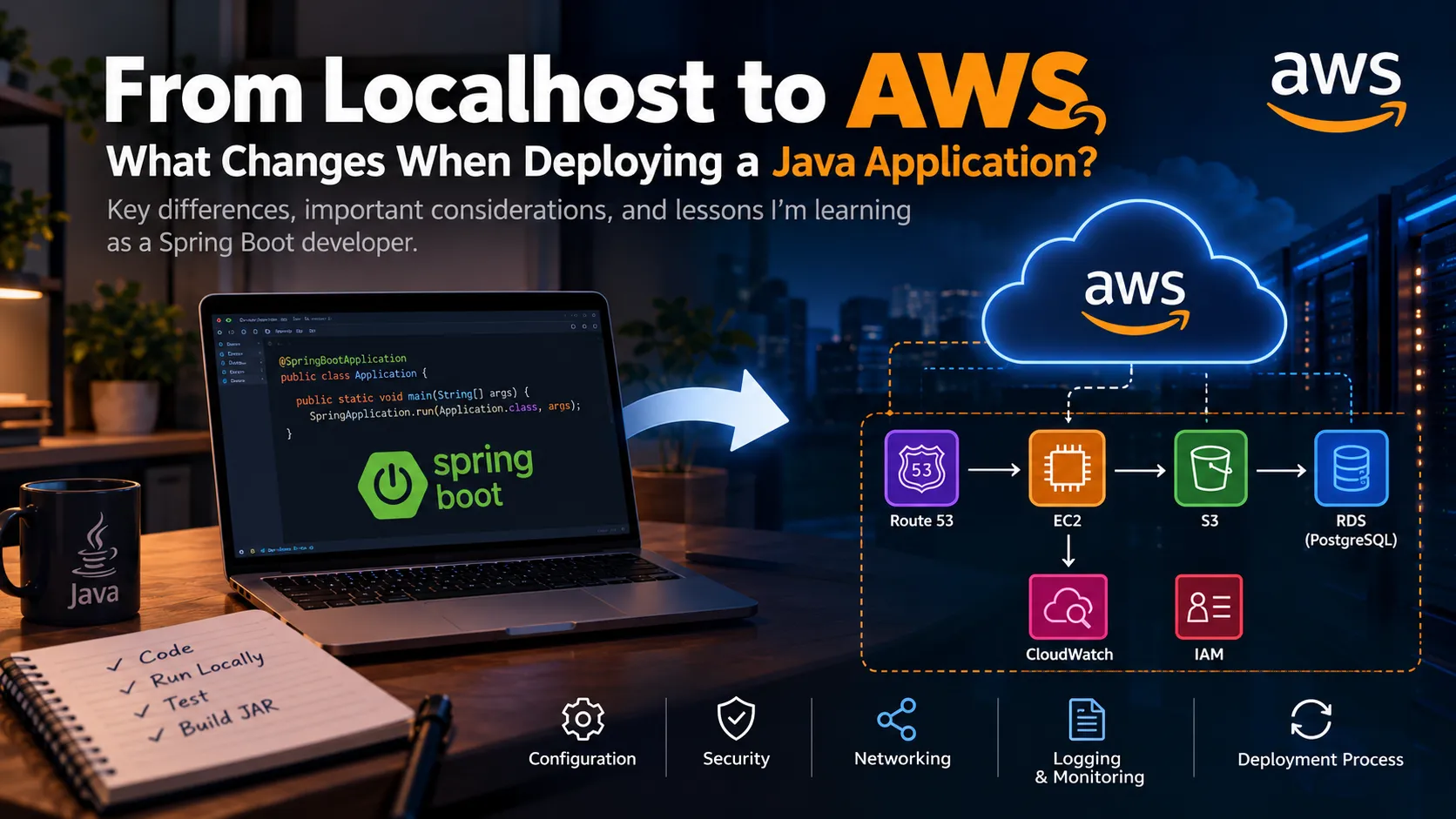This screenshot has width=1456, height=819.
Task: Click the "spring boot" wordmark text
Action: click(483, 478)
